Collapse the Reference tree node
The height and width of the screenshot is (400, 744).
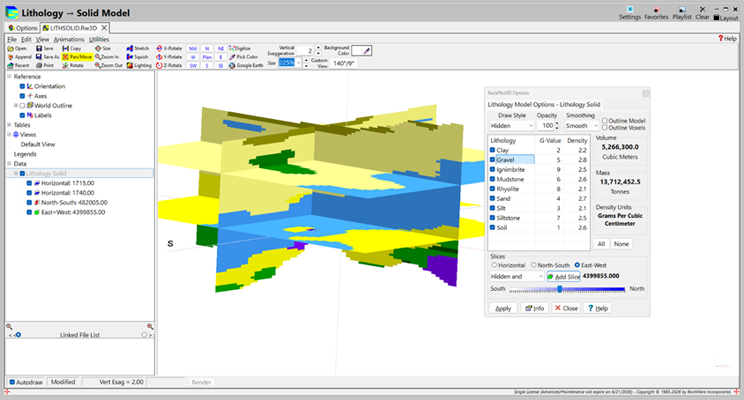click(x=9, y=76)
